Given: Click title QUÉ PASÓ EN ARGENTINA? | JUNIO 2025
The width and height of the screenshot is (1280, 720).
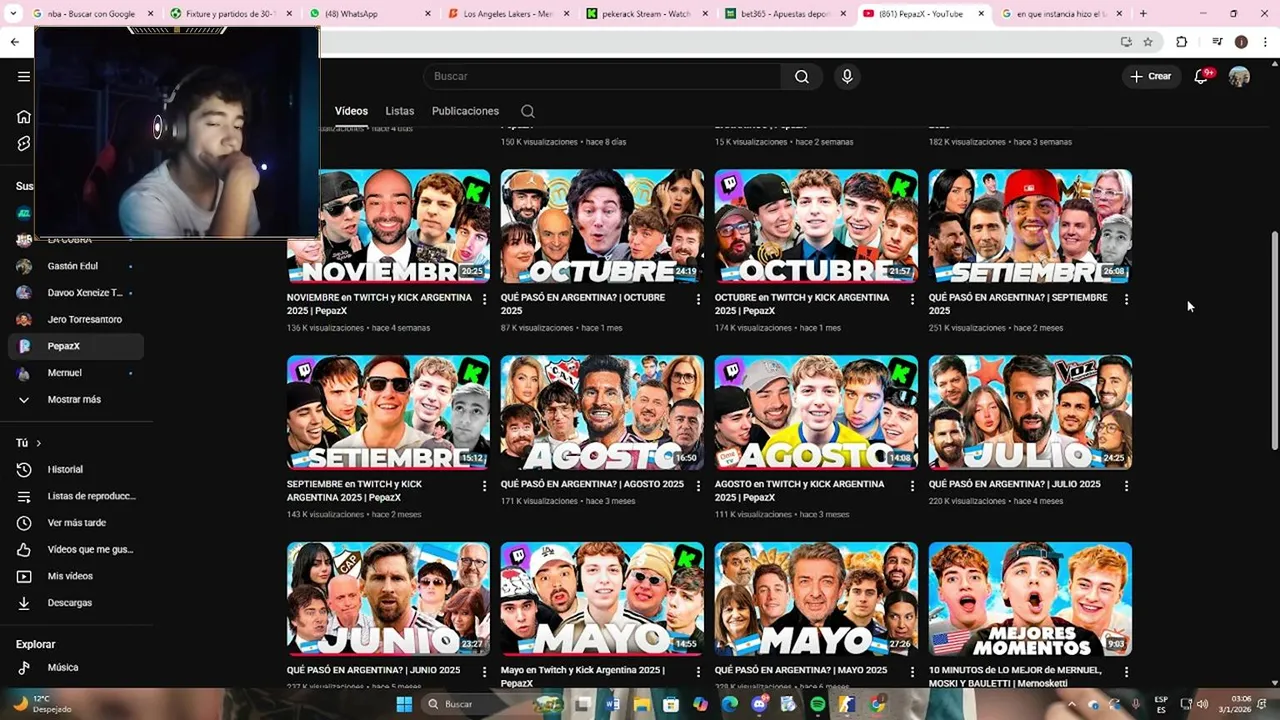Looking at the screenshot, I should 373,670.
